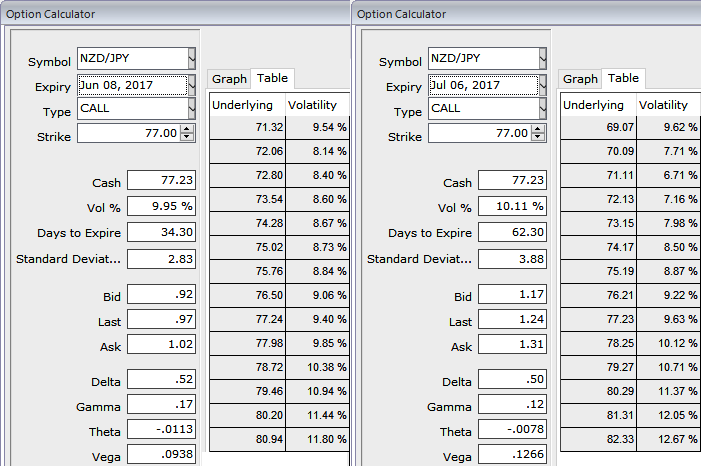Image resolution: width=702 pixels, height=466 pixels.
Task: Click Theta field showing -.0113
Action: 162,430
